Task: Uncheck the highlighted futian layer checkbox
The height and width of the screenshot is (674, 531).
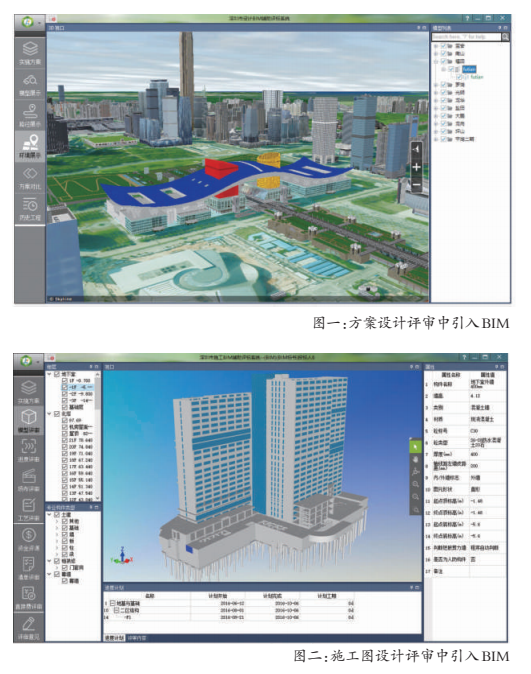Action: (451, 69)
